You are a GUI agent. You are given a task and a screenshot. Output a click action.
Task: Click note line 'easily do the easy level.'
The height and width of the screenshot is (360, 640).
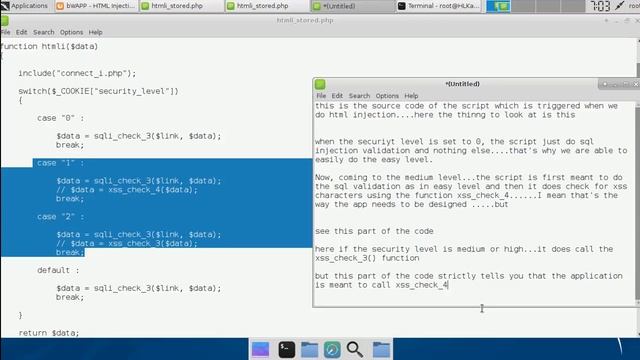(x=374, y=160)
